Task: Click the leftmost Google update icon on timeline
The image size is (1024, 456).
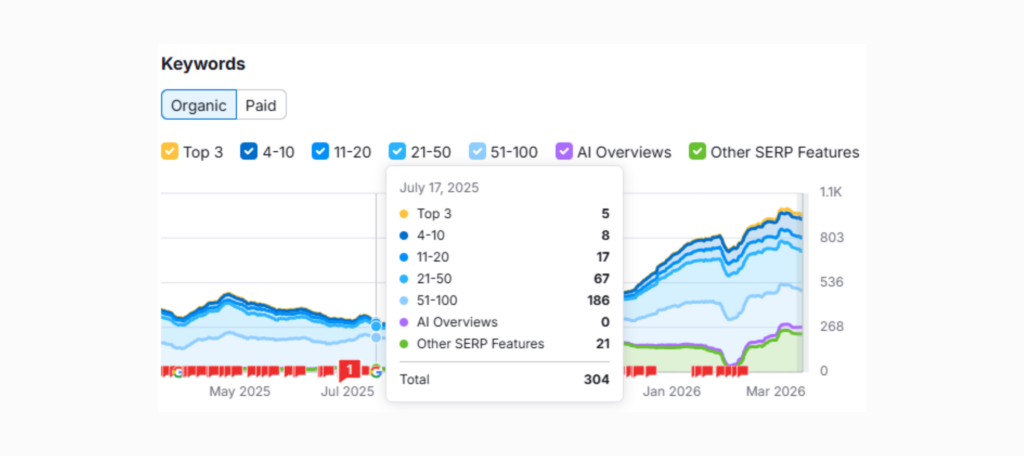Action: pos(178,372)
